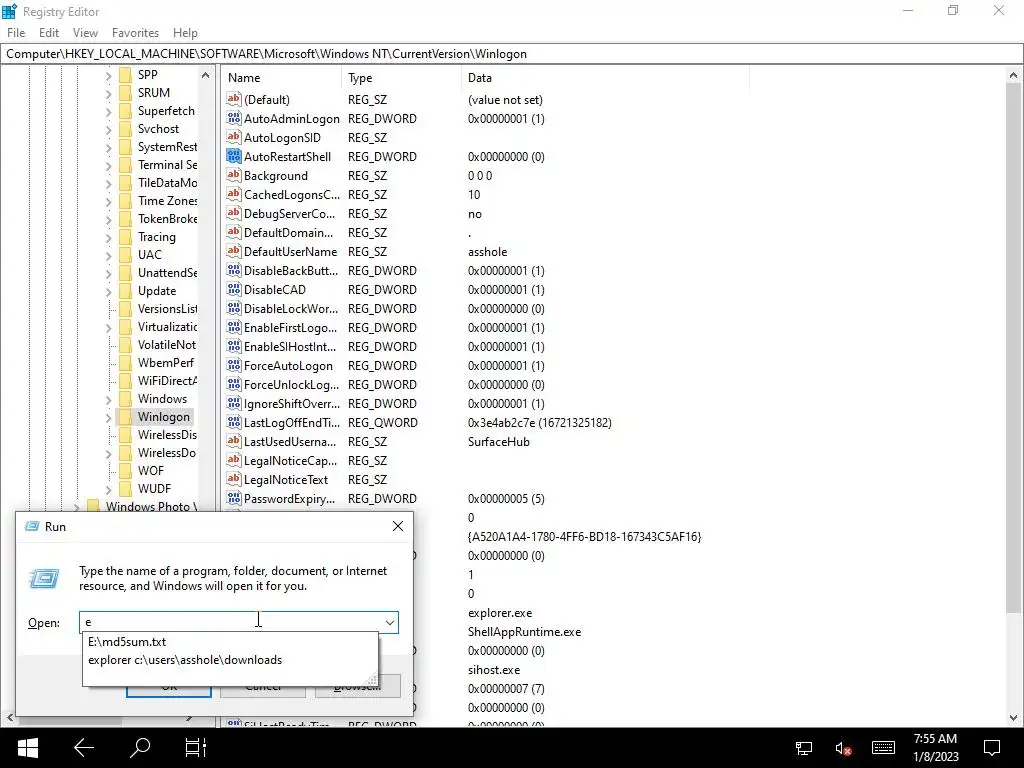Click the LegalNoticeText string icon
Viewport: 1024px width, 768px height.
[234, 479]
